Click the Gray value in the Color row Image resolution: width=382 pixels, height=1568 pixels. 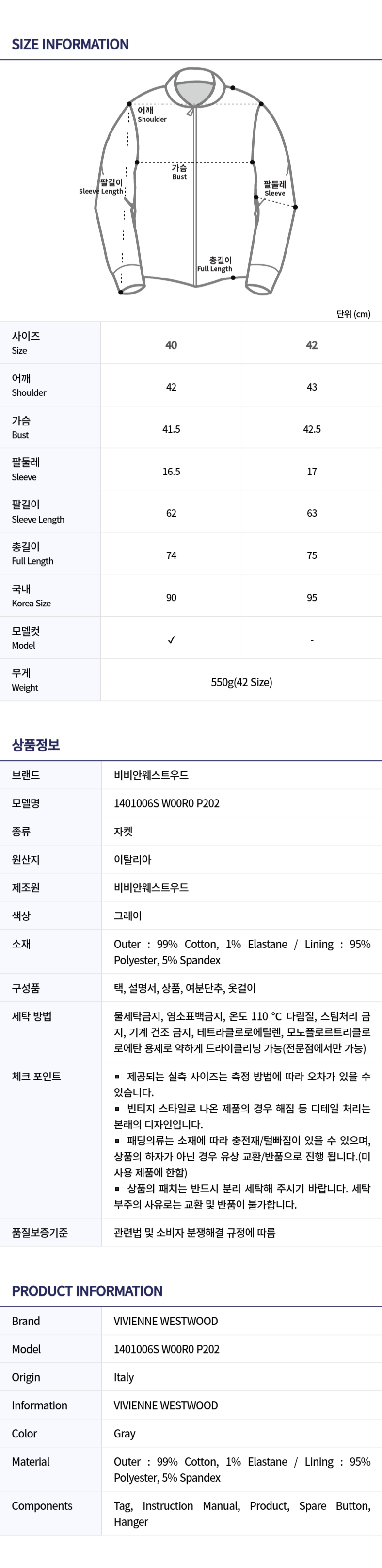coord(125,1434)
